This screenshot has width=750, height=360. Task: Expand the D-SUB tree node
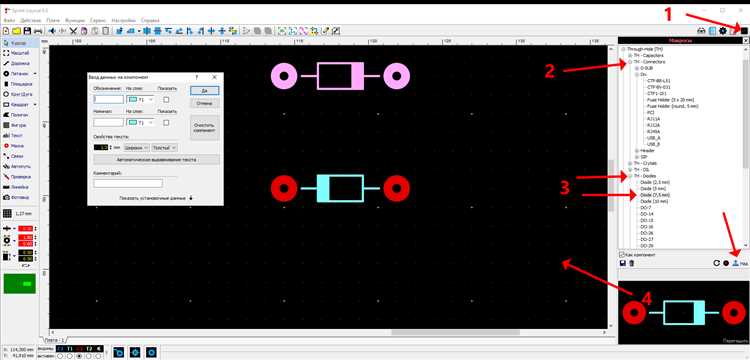tap(637, 68)
